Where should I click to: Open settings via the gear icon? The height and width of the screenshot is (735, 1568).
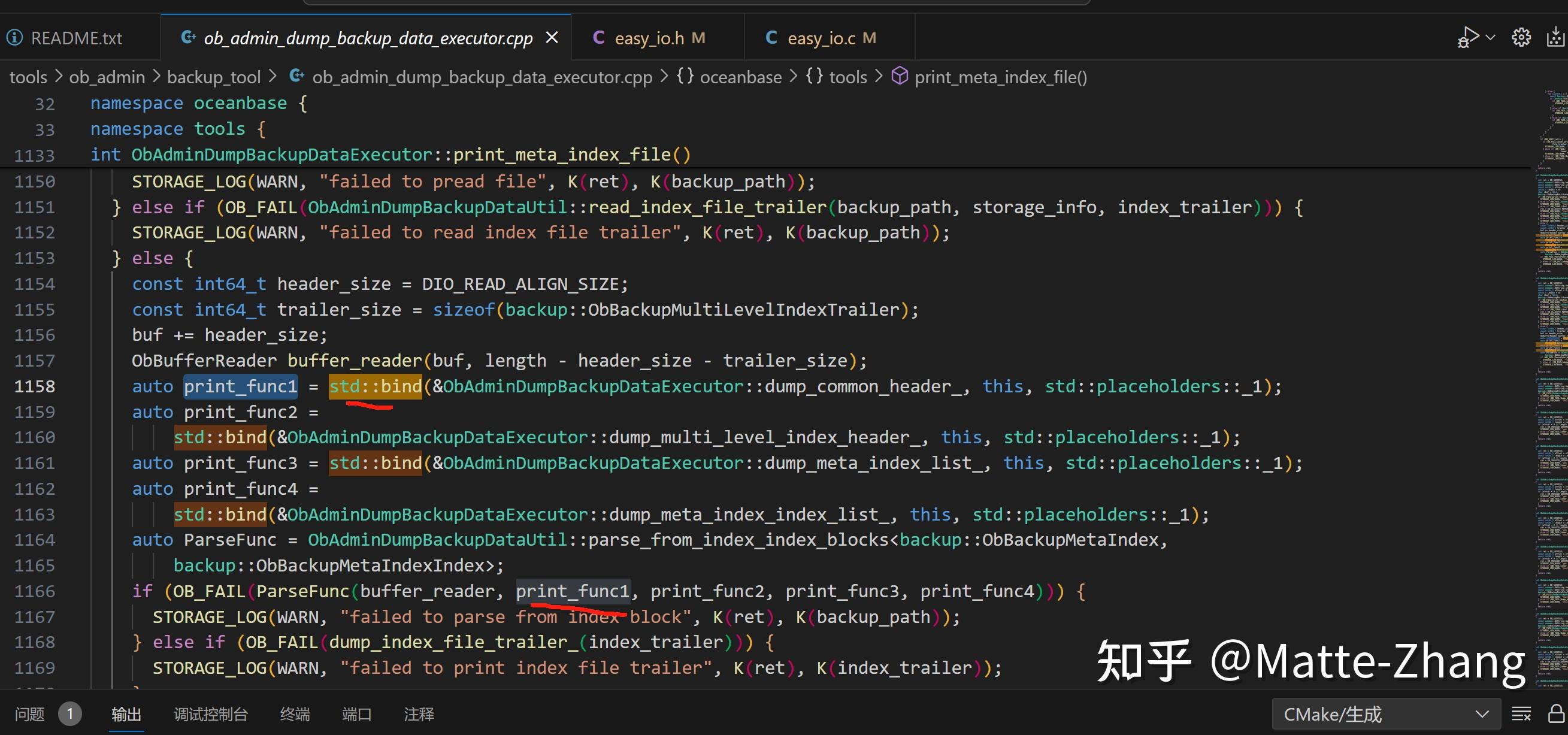(1521, 37)
